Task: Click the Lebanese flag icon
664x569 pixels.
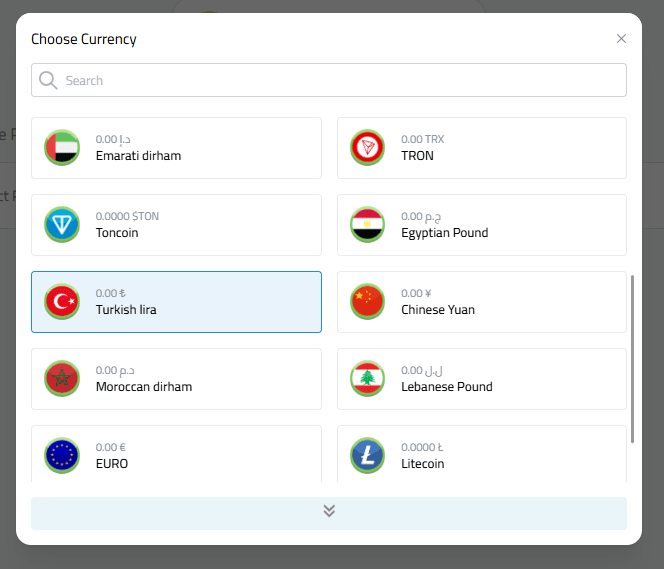Action: (x=367, y=378)
